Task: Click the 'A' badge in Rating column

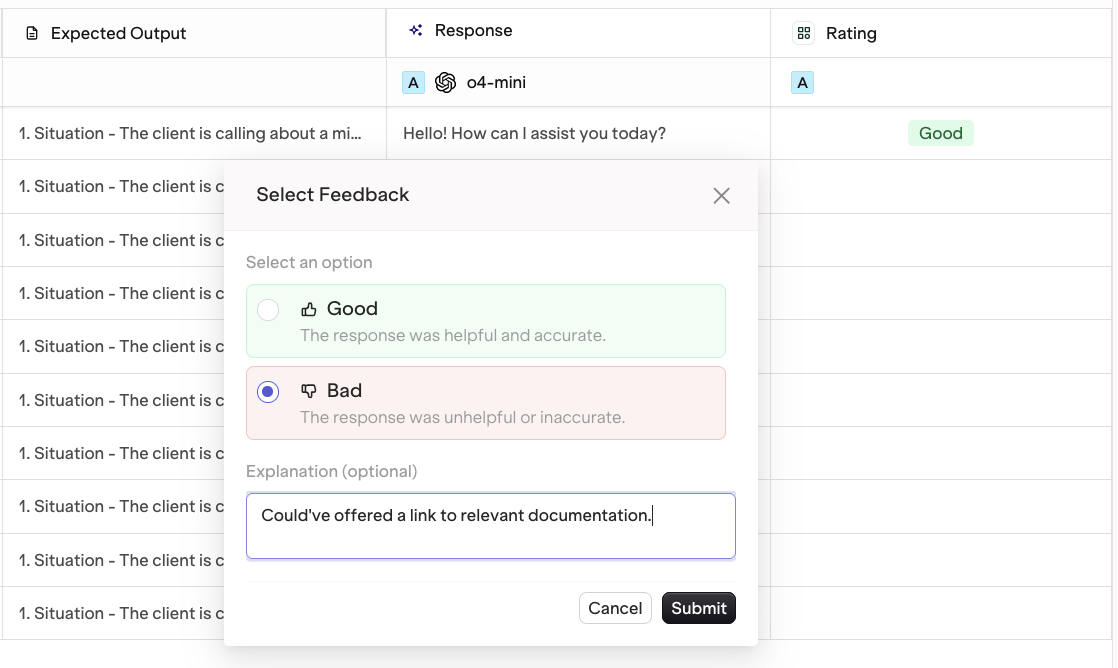Action: 802,83
